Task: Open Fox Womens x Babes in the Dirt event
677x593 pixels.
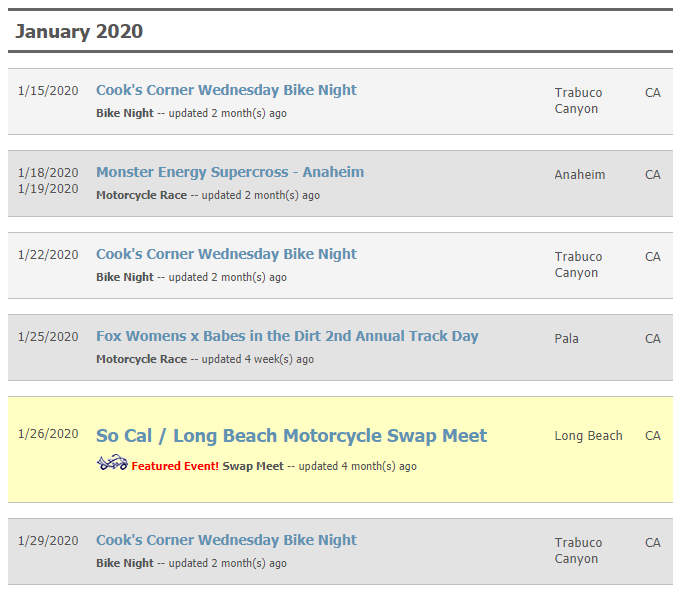Action: click(287, 336)
